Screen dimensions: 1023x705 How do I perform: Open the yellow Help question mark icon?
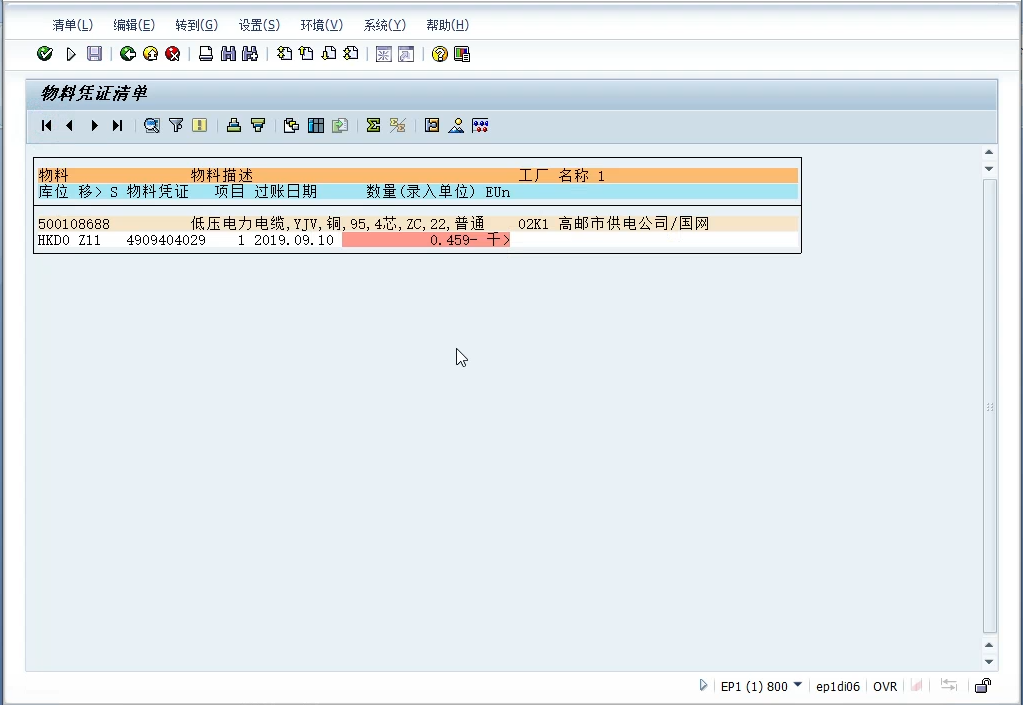point(439,54)
